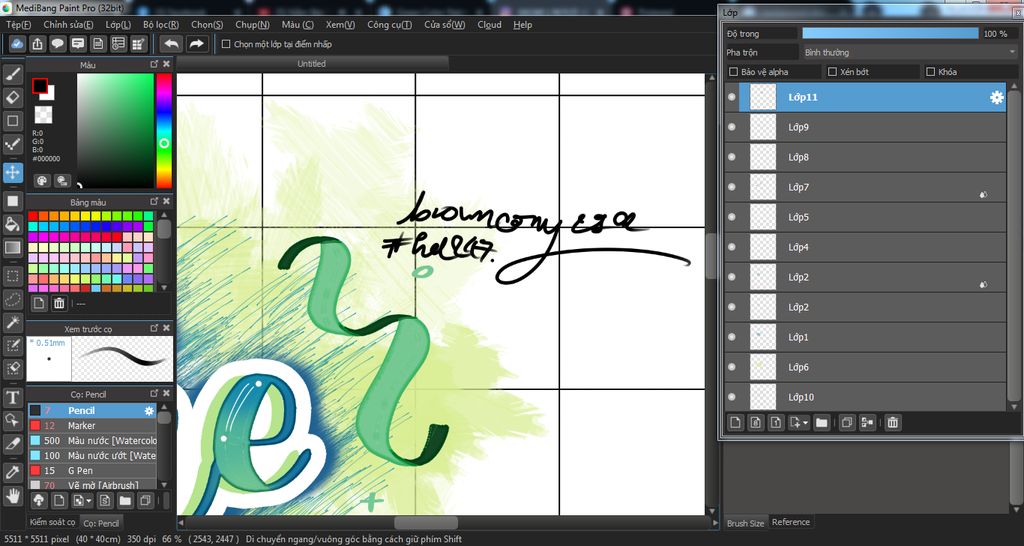Select the Bucket fill tool
Screen dimensions: 1024x546
tap(12, 225)
